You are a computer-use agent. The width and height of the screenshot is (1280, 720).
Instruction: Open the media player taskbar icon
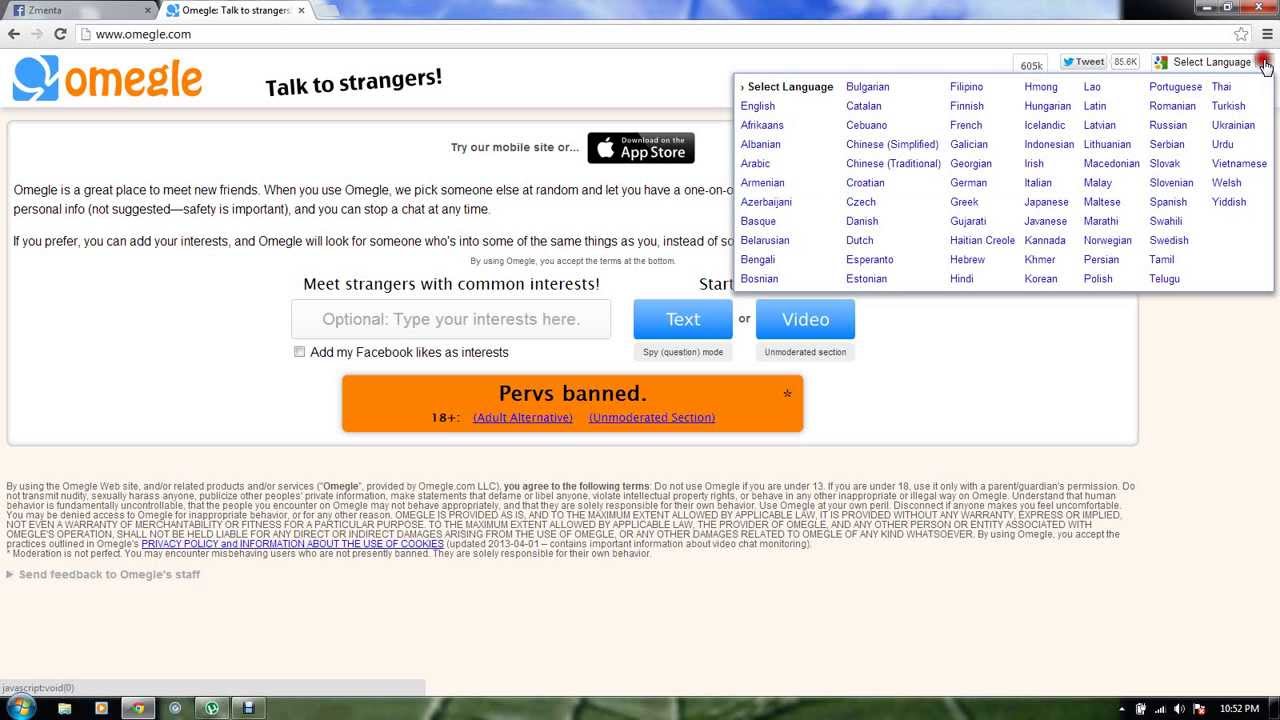point(101,709)
